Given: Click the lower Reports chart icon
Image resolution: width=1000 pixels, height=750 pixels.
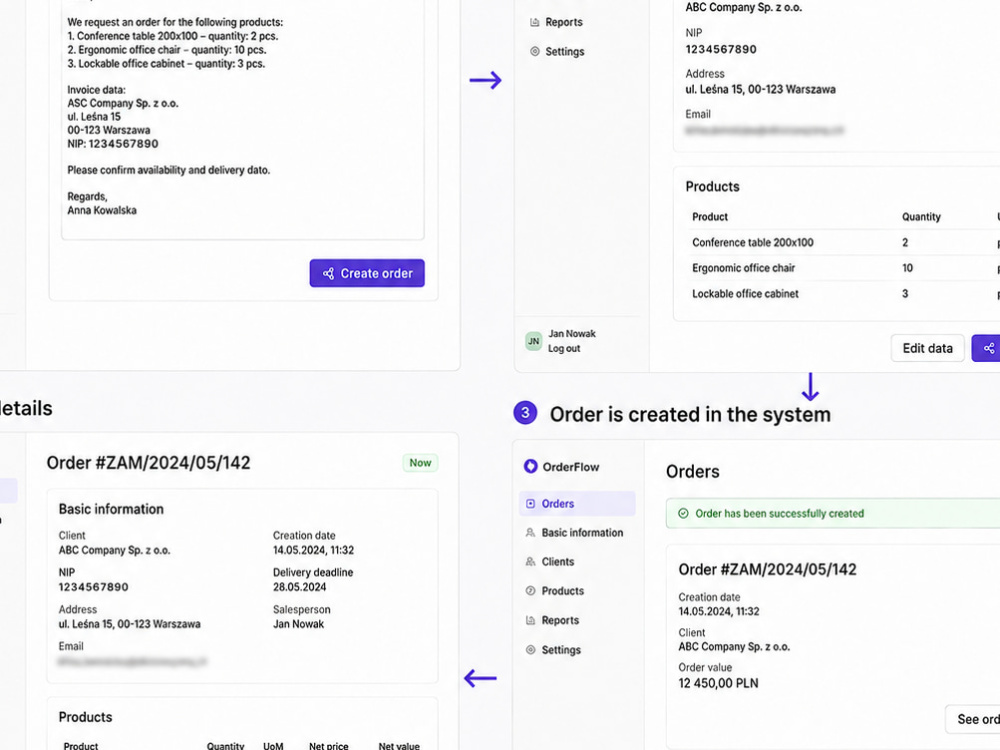Looking at the screenshot, I should tap(530, 620).
